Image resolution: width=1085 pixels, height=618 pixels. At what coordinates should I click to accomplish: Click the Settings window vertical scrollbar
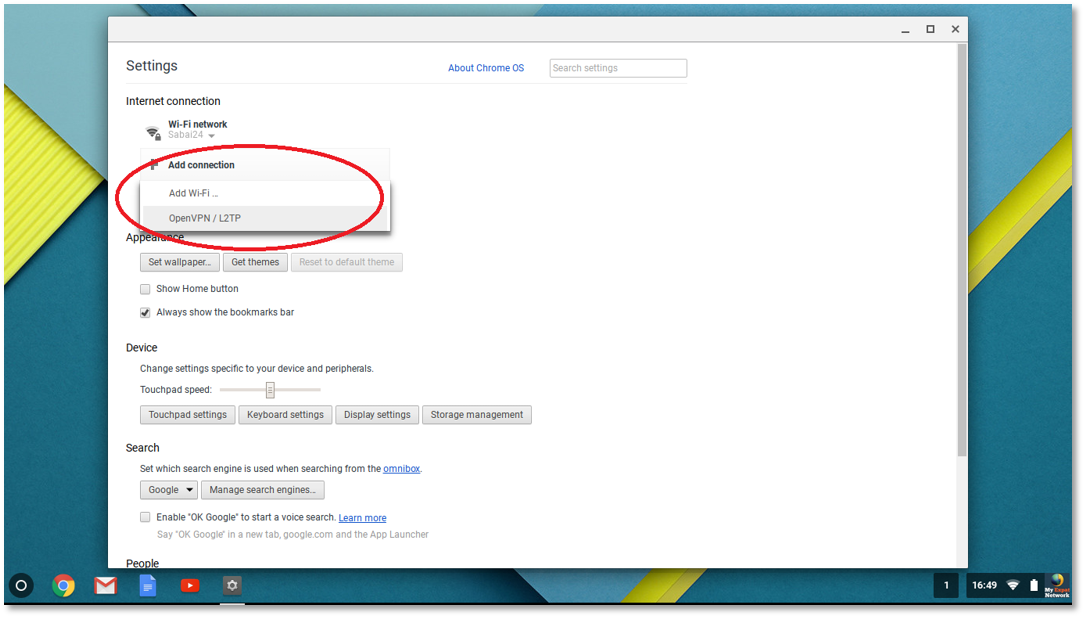pyautogui.click(x=962, y=251)
